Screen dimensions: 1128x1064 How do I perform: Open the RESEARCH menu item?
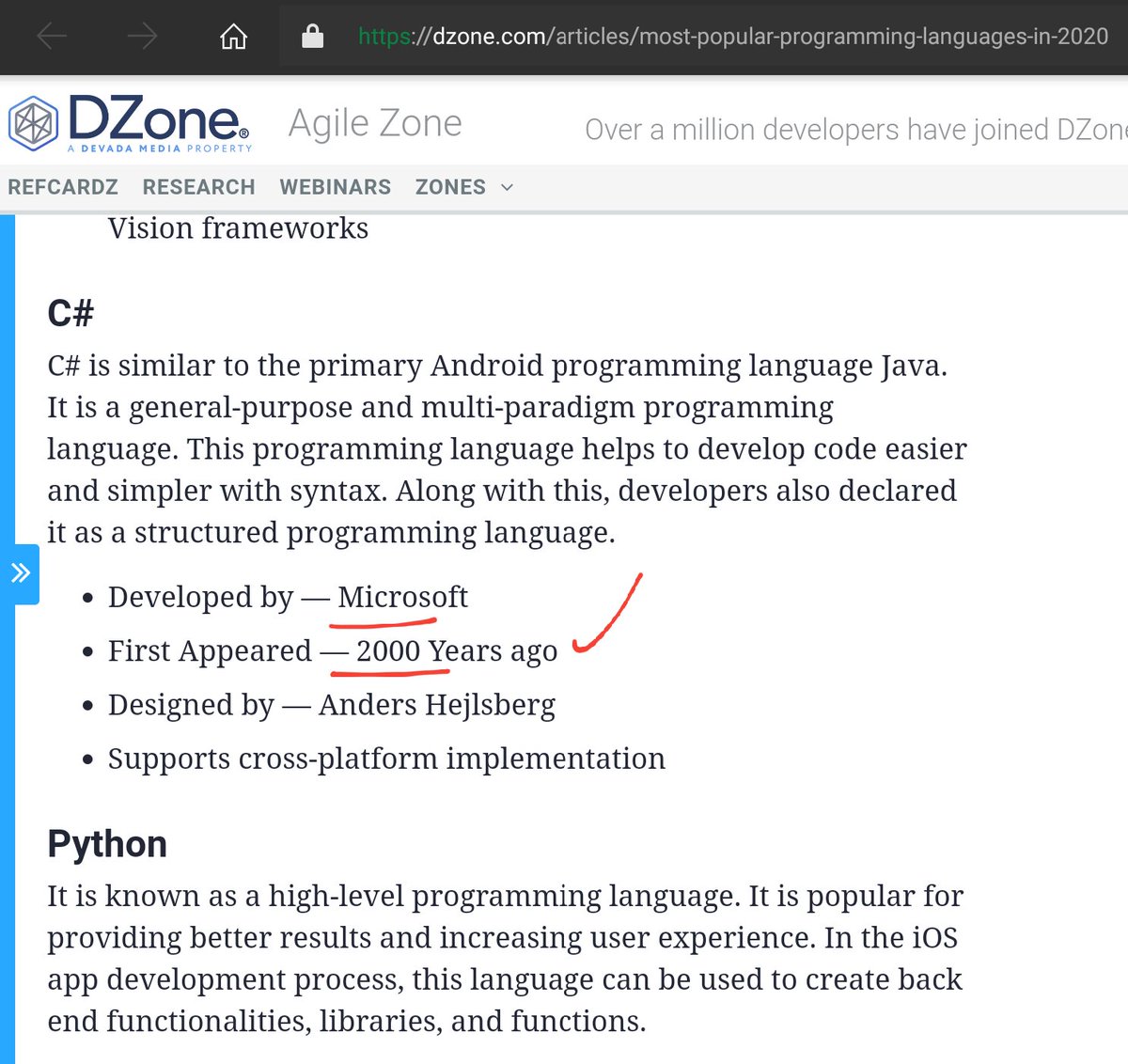199,187
